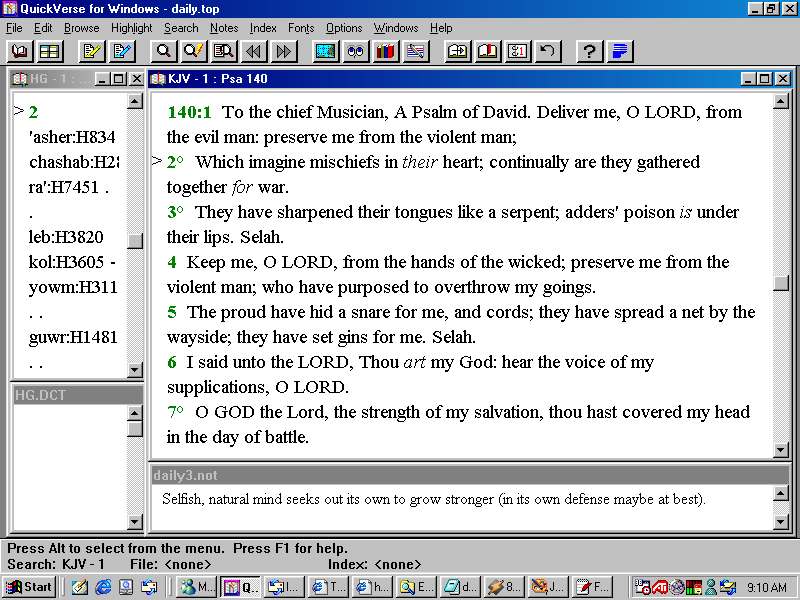
Task: Click the leb:H3820 entry in HG window
Action: point(66,237)
